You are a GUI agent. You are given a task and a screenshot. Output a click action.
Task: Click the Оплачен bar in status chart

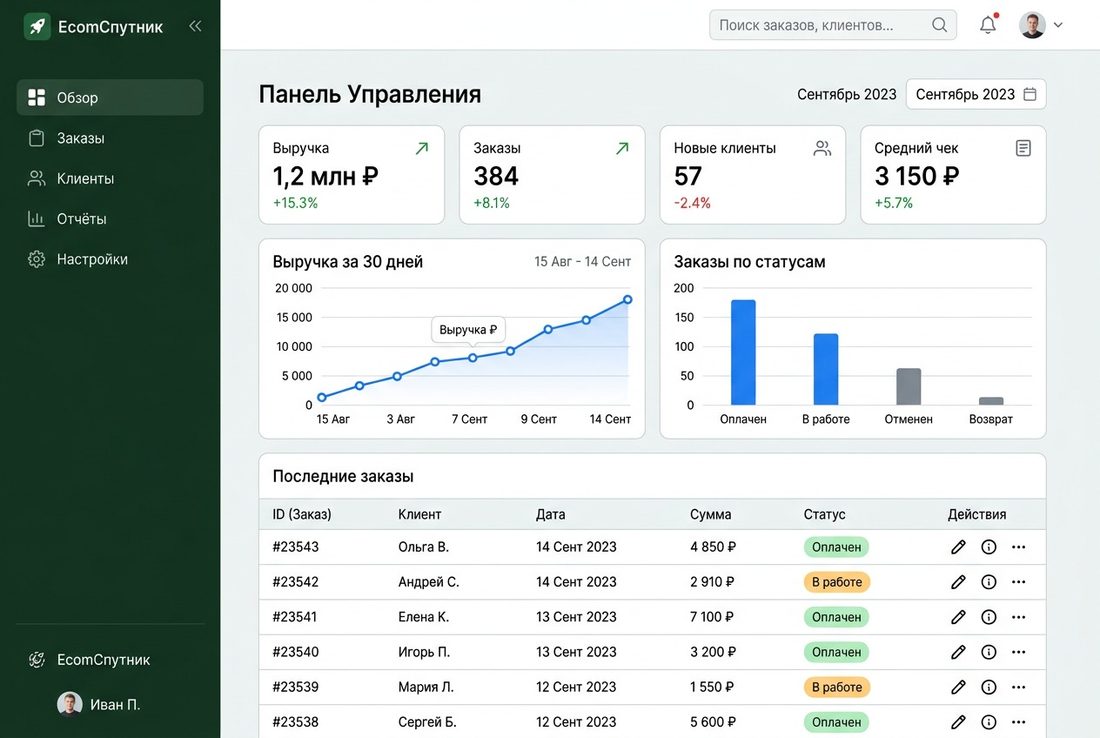point(744,352)
